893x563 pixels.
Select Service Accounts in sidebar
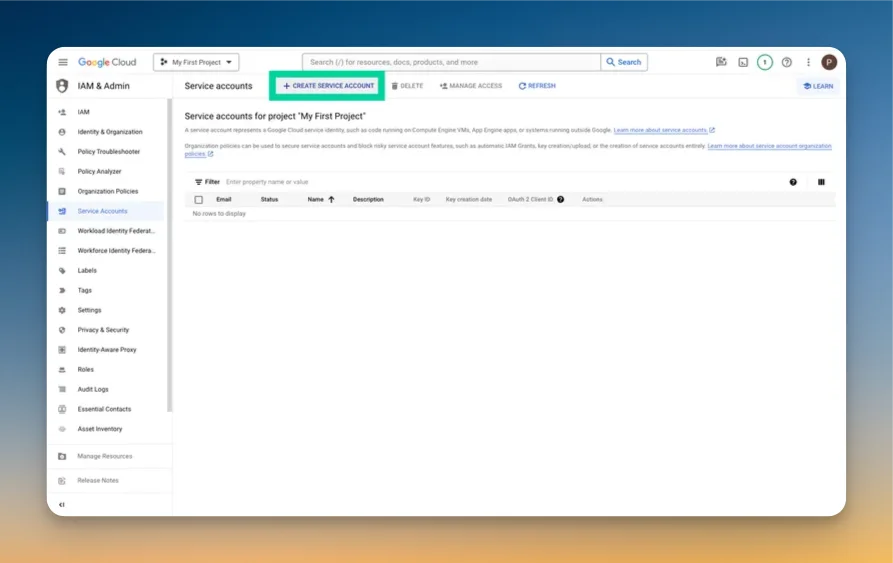click(x=105, y=211)
